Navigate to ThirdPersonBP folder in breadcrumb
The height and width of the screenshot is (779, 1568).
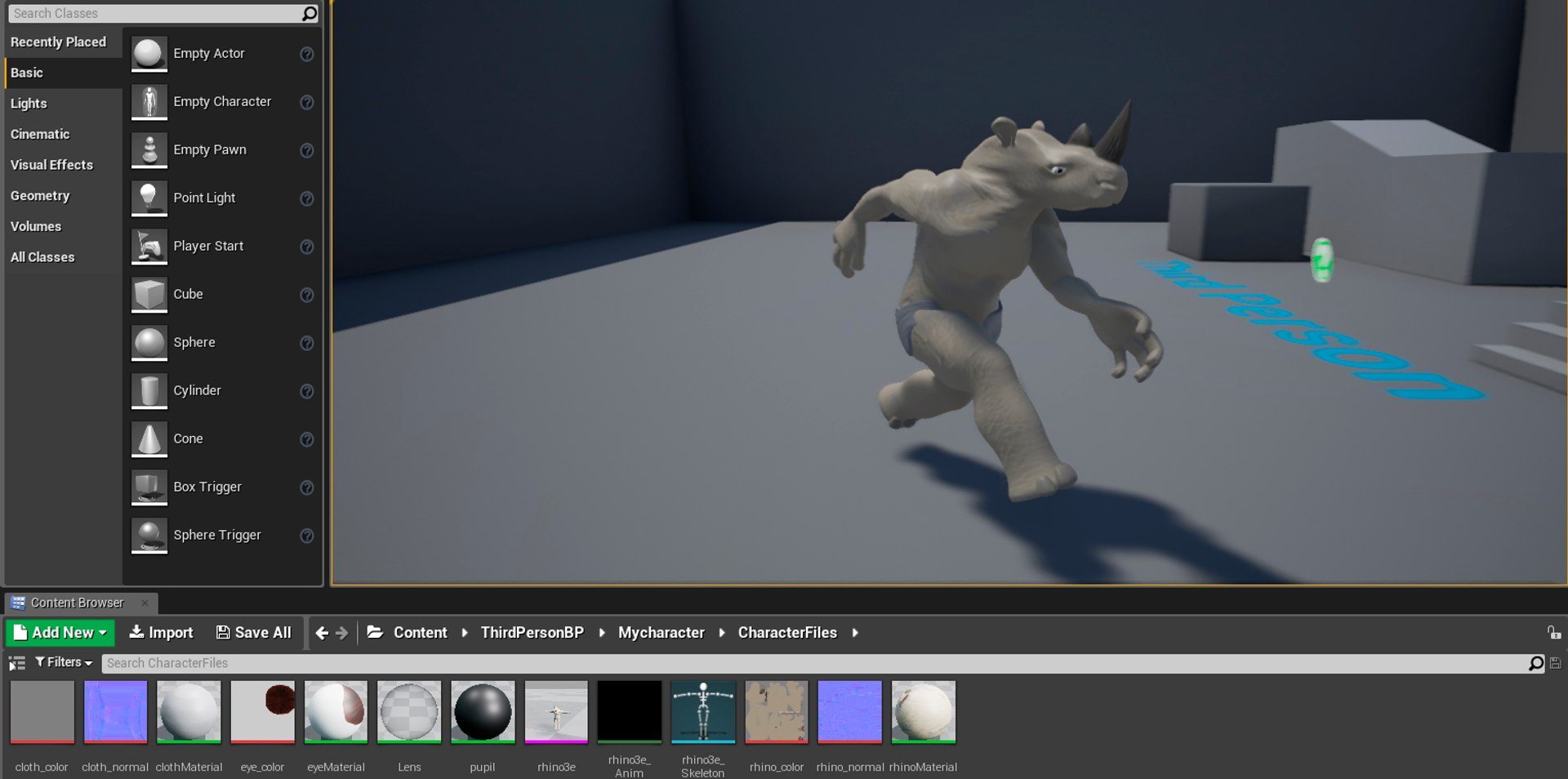(x=532, y=633)
